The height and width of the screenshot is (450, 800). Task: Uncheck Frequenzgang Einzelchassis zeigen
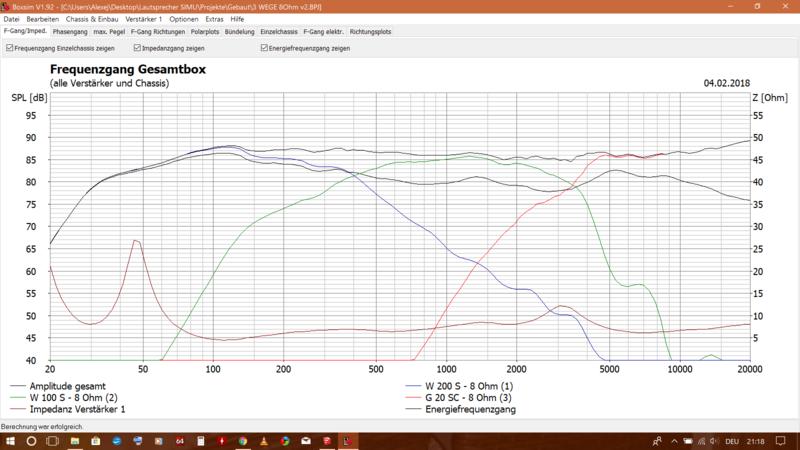(9, 47)
